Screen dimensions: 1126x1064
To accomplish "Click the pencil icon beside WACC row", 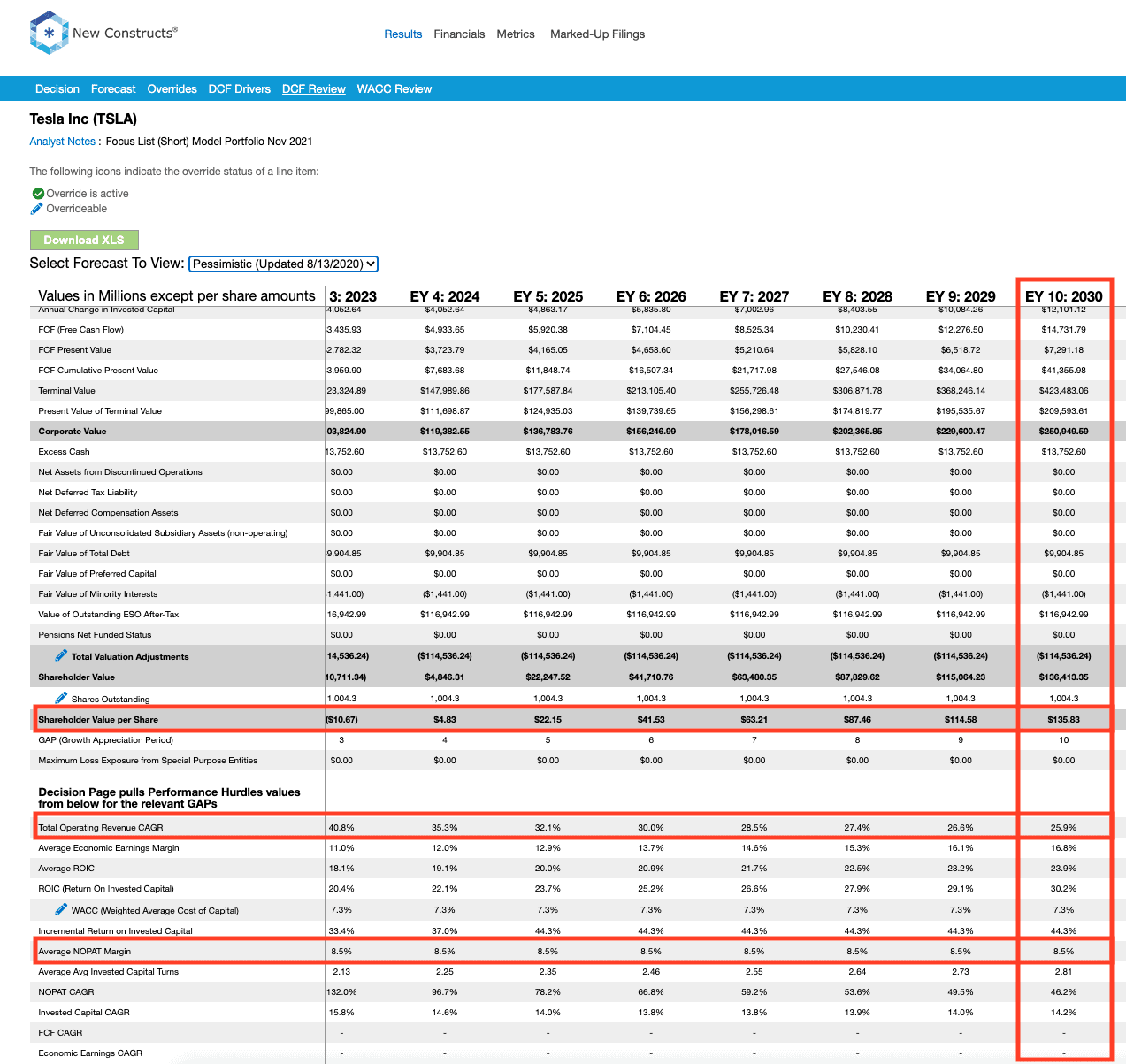I will [61, 909].
